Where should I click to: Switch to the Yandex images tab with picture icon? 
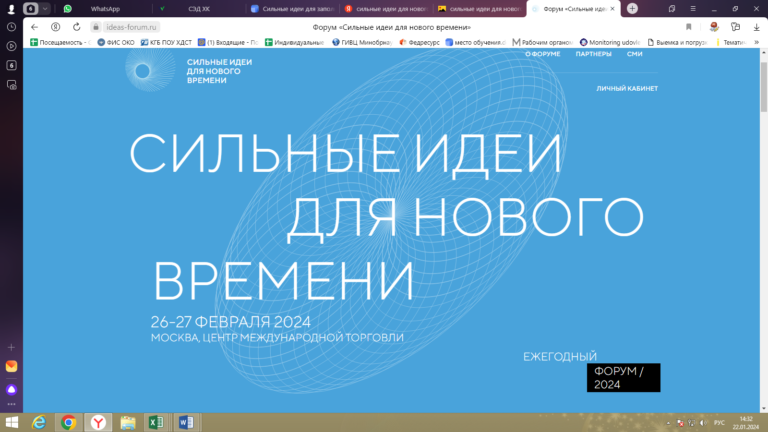(x=479, y=9)
